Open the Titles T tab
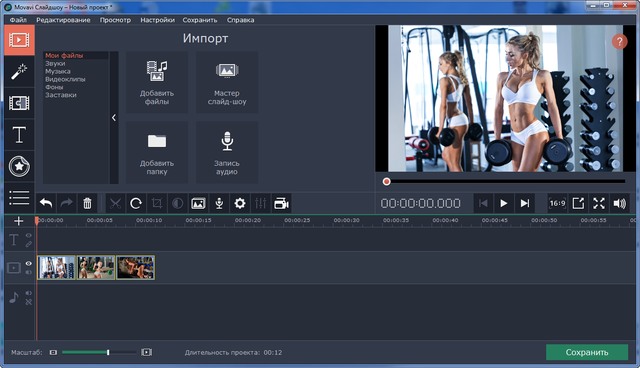Viewport: 640px width, 368px height. (x=19, y=135)
